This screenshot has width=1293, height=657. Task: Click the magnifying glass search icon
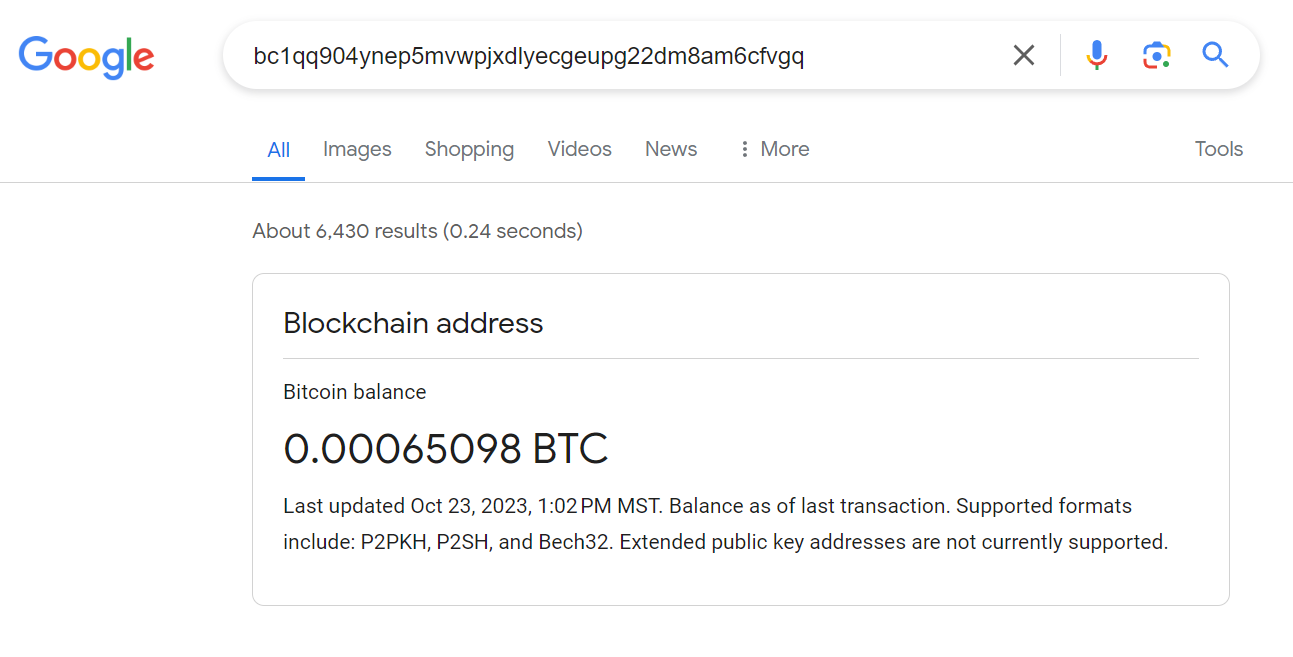coord(1215,55)
